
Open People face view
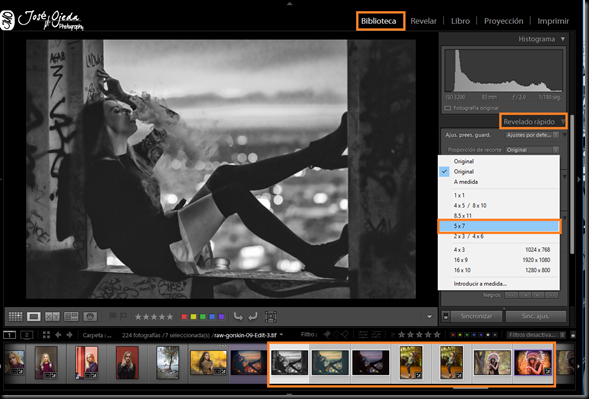pos(90,316)
